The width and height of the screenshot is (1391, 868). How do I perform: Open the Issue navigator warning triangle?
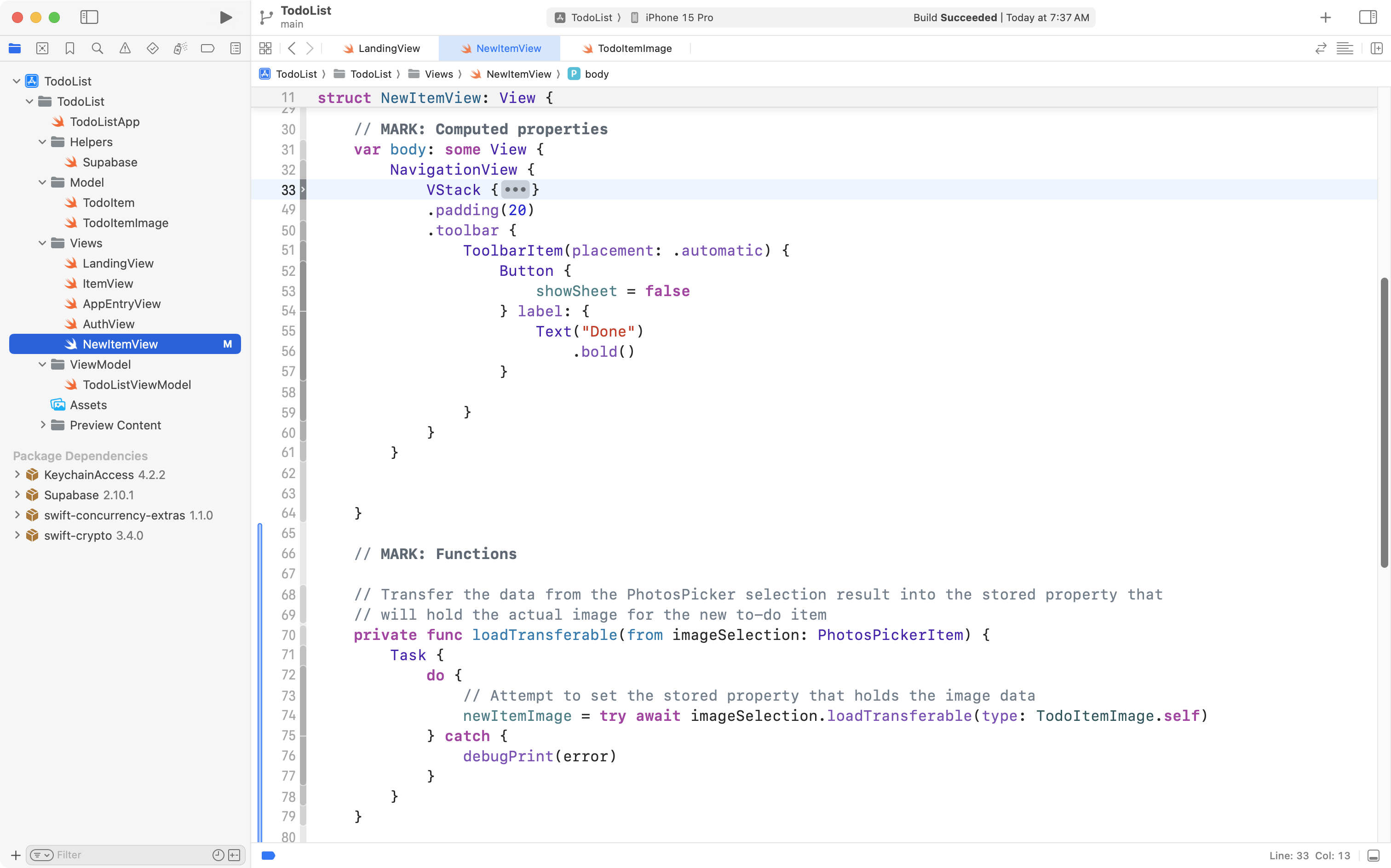tap(125, 48)
